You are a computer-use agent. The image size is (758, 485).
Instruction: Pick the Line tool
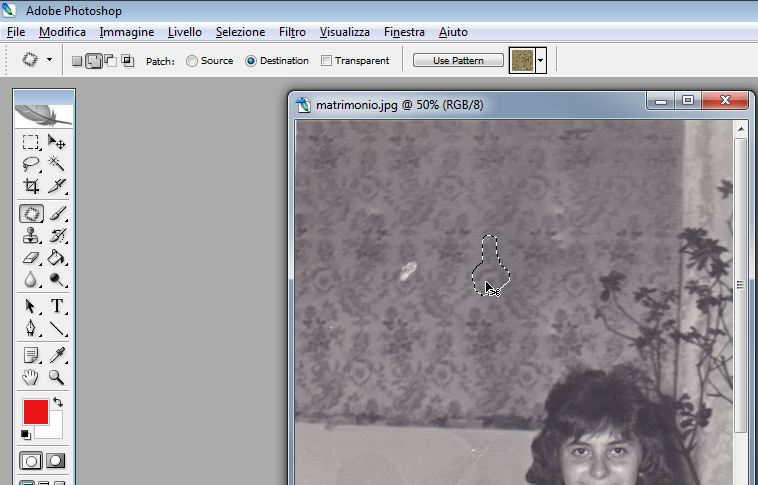tap(57, 328)
